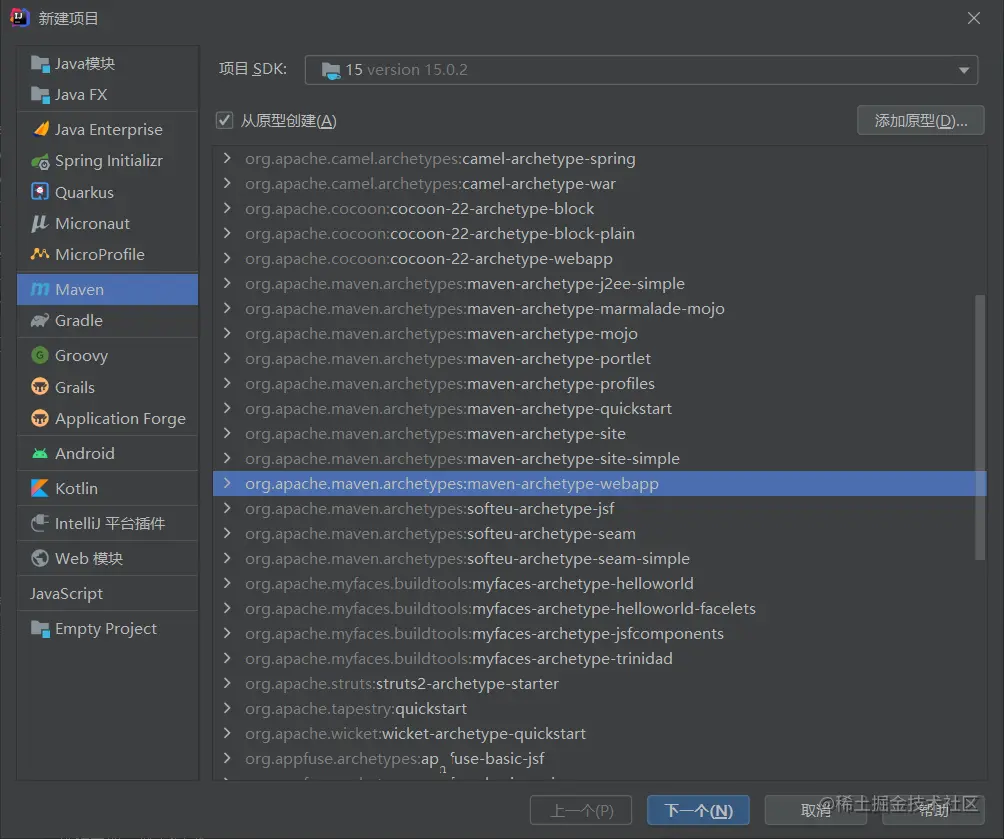
Task: Select Java Enterprise project type
Action: (x=108, y=129)
